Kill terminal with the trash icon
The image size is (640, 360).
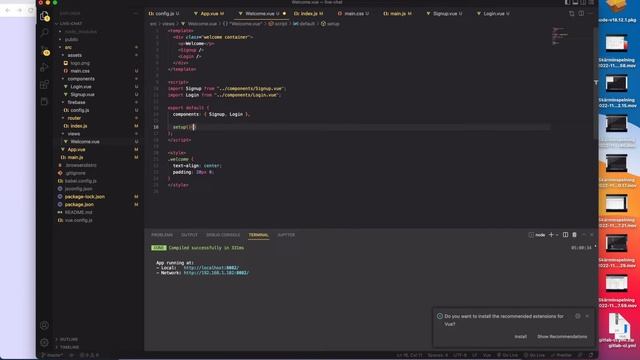[x=574, y=235]
